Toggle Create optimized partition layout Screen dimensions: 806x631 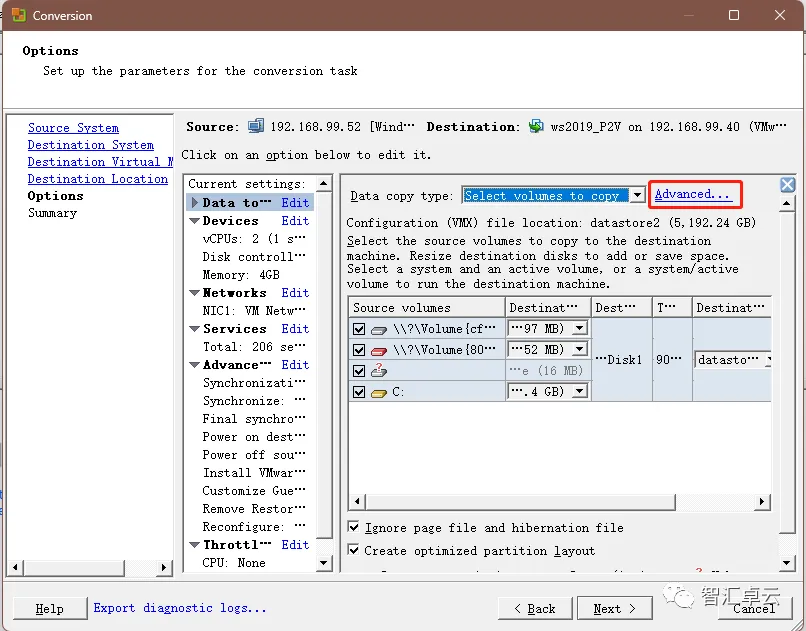click(353, 550)
